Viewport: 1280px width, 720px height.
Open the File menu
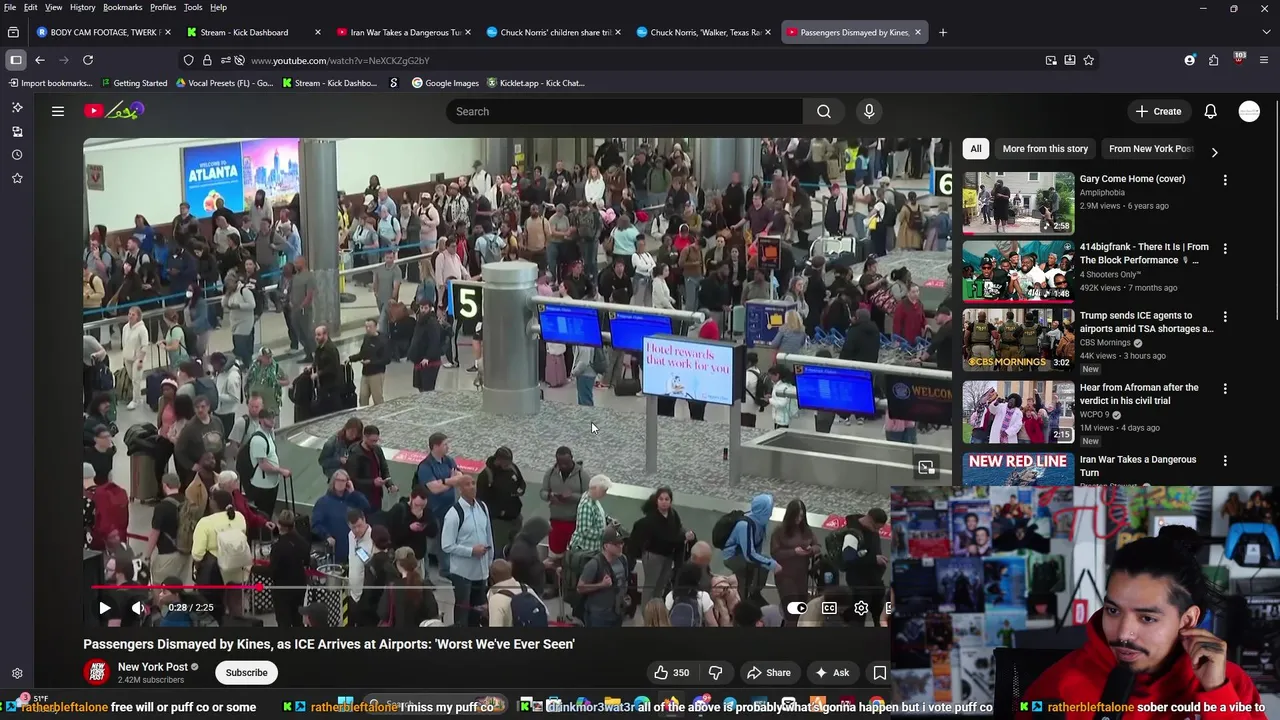(10, 7)
